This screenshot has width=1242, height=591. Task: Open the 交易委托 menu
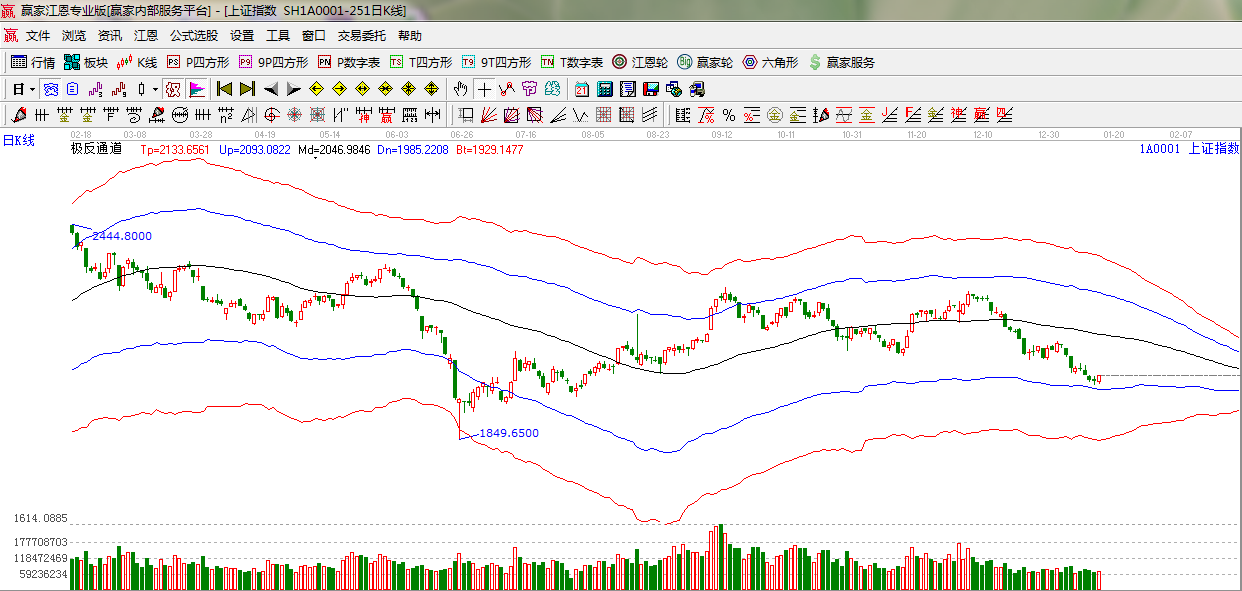point(361,35)
